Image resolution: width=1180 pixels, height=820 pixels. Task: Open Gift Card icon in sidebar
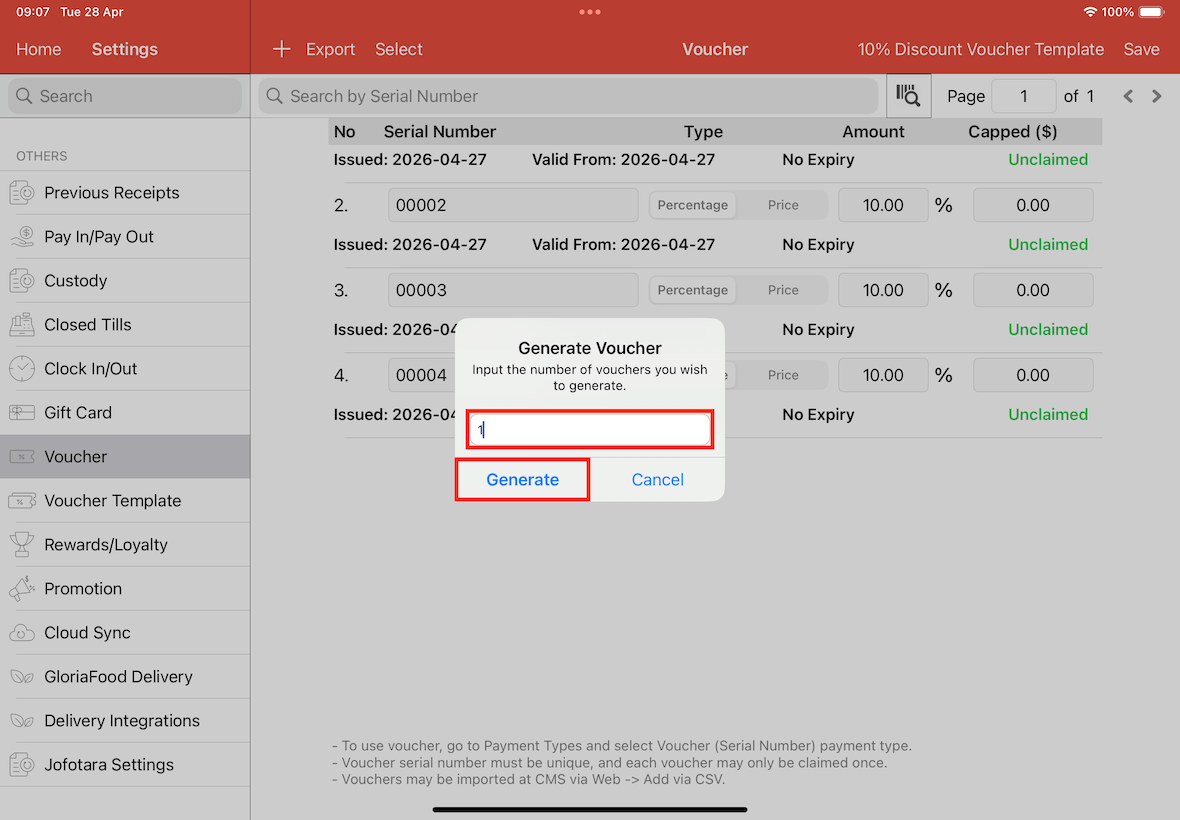pos(22,412)
